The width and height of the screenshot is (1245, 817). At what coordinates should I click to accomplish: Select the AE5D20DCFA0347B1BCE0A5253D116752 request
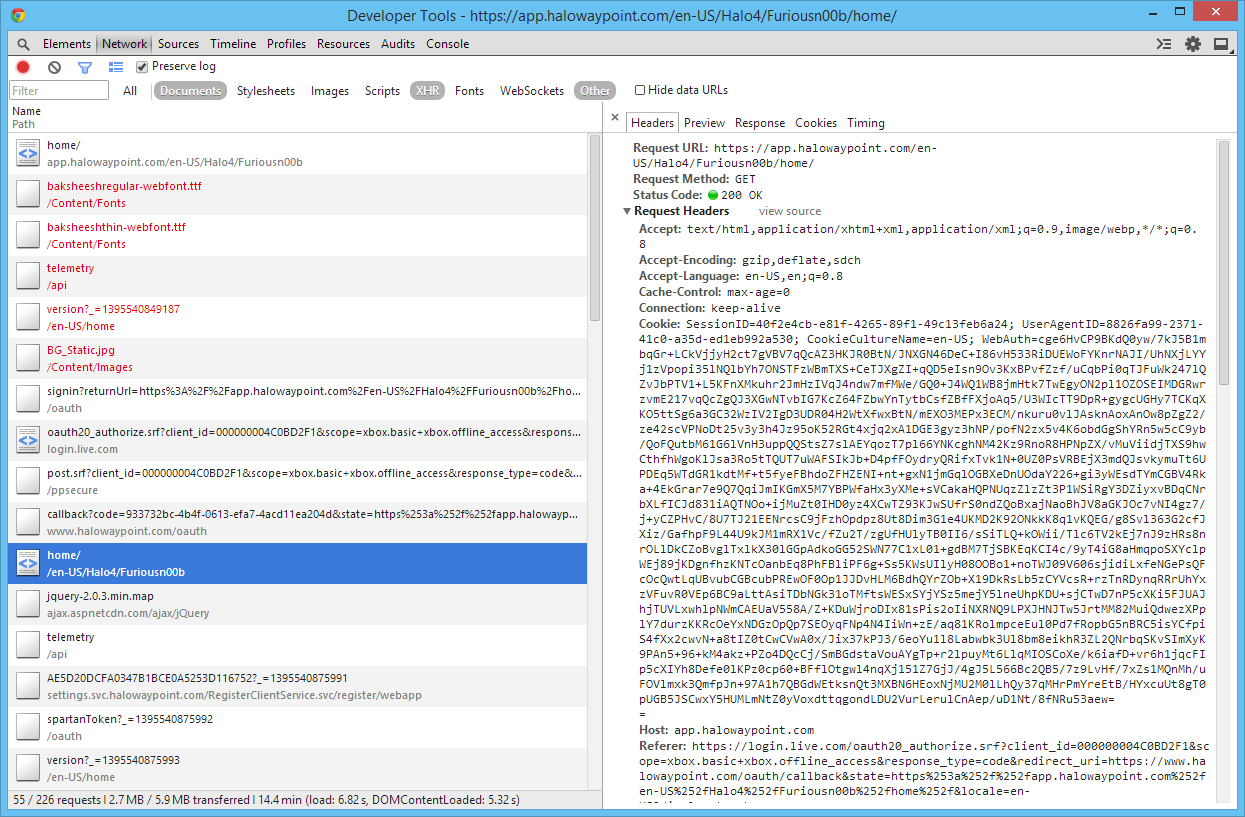(x=297, y=686)
